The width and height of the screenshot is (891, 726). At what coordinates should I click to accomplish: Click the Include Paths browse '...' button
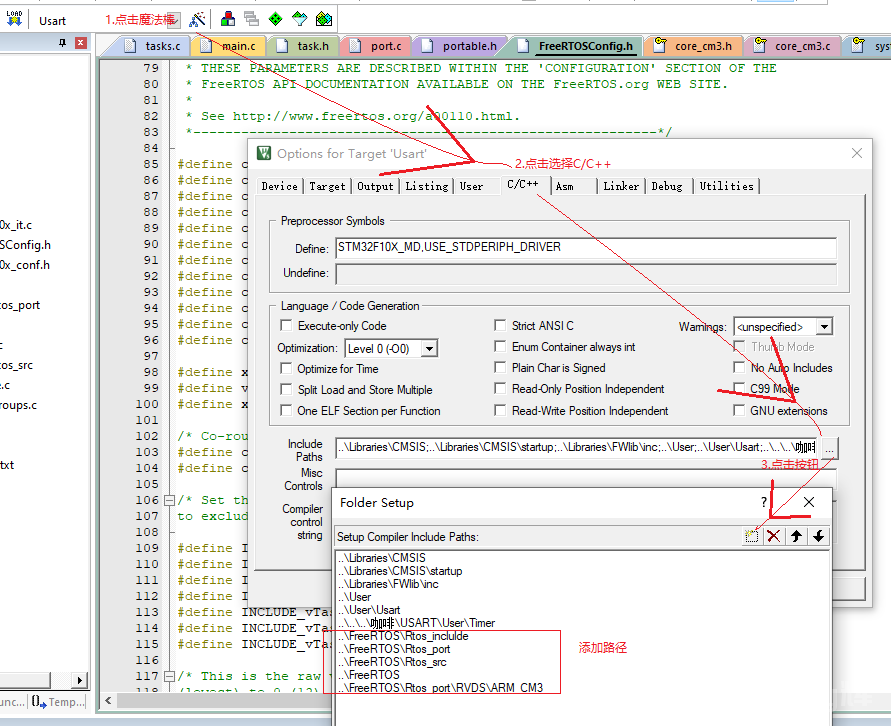[x=830, y=447]
